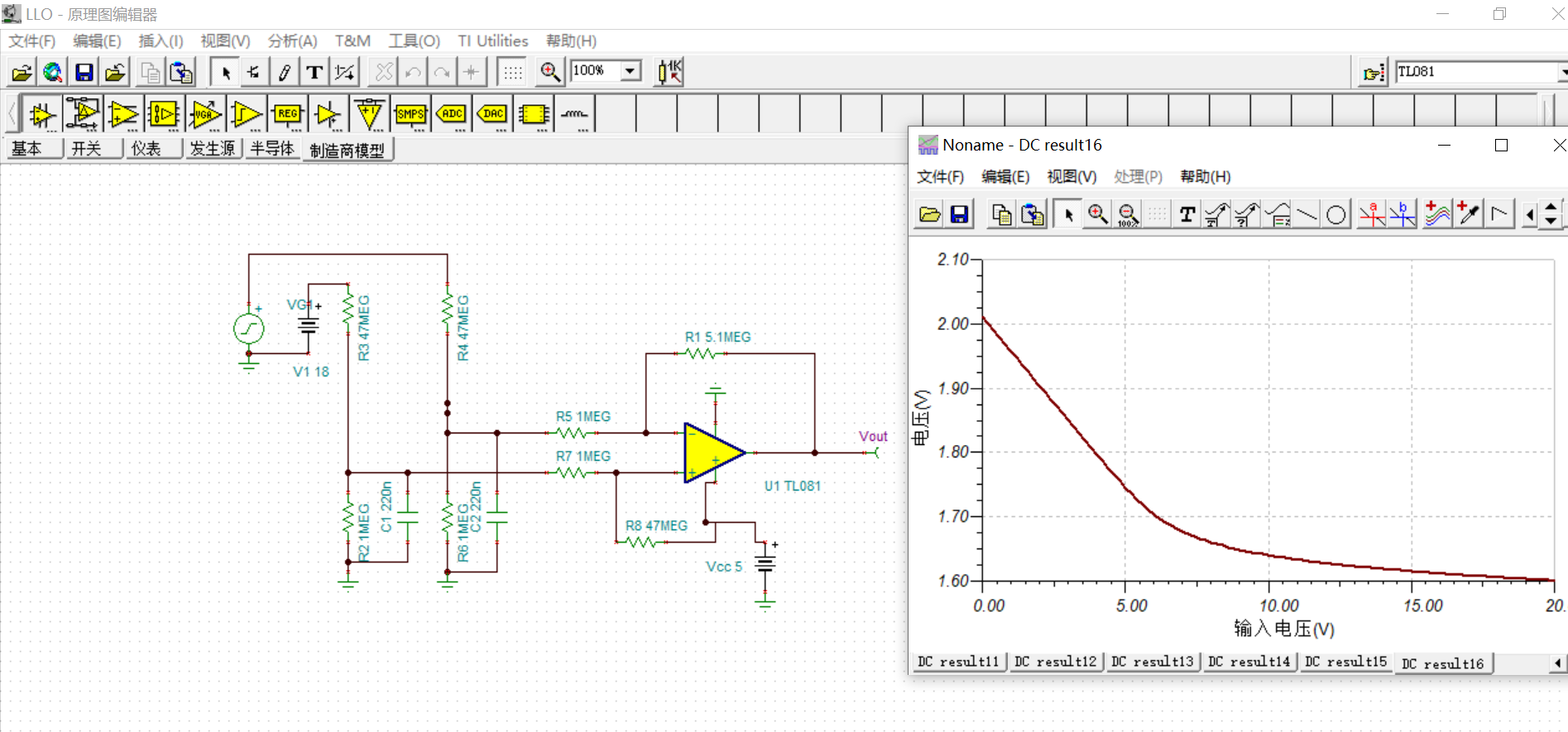Viewport: 1568px width, 732px height.
Task: Click the add more curves icon
Action: [x=1438, y=215]
